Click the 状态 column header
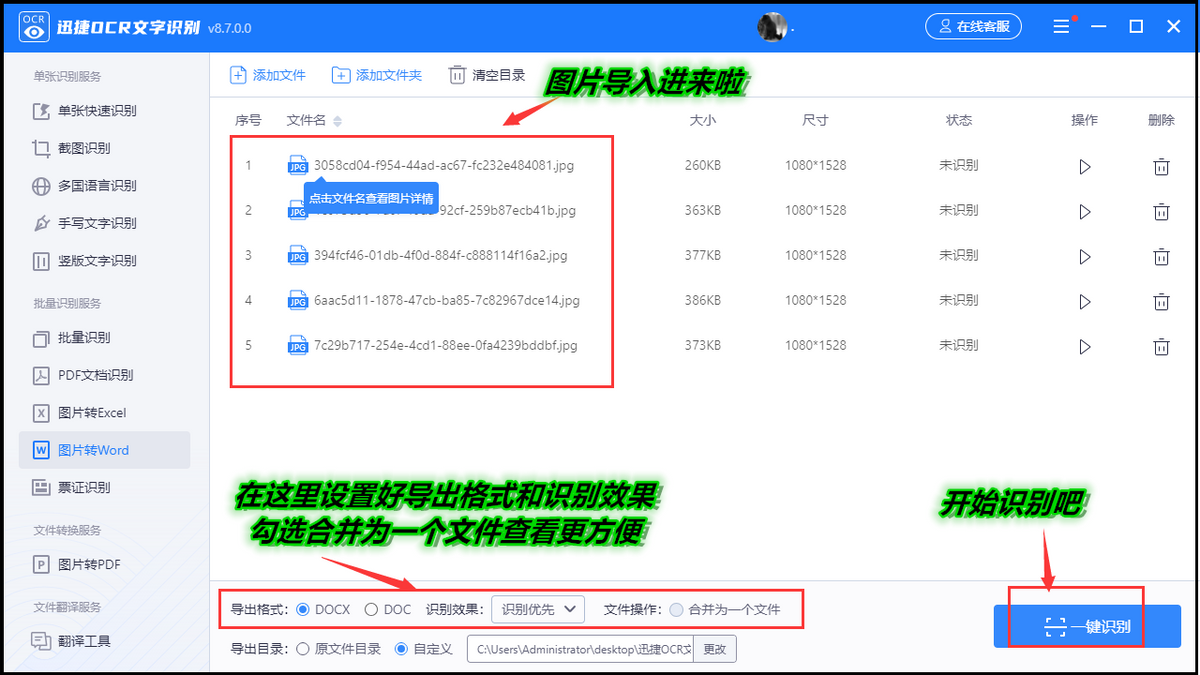This screenshot has height=675, width=1200. pos(959,120)
